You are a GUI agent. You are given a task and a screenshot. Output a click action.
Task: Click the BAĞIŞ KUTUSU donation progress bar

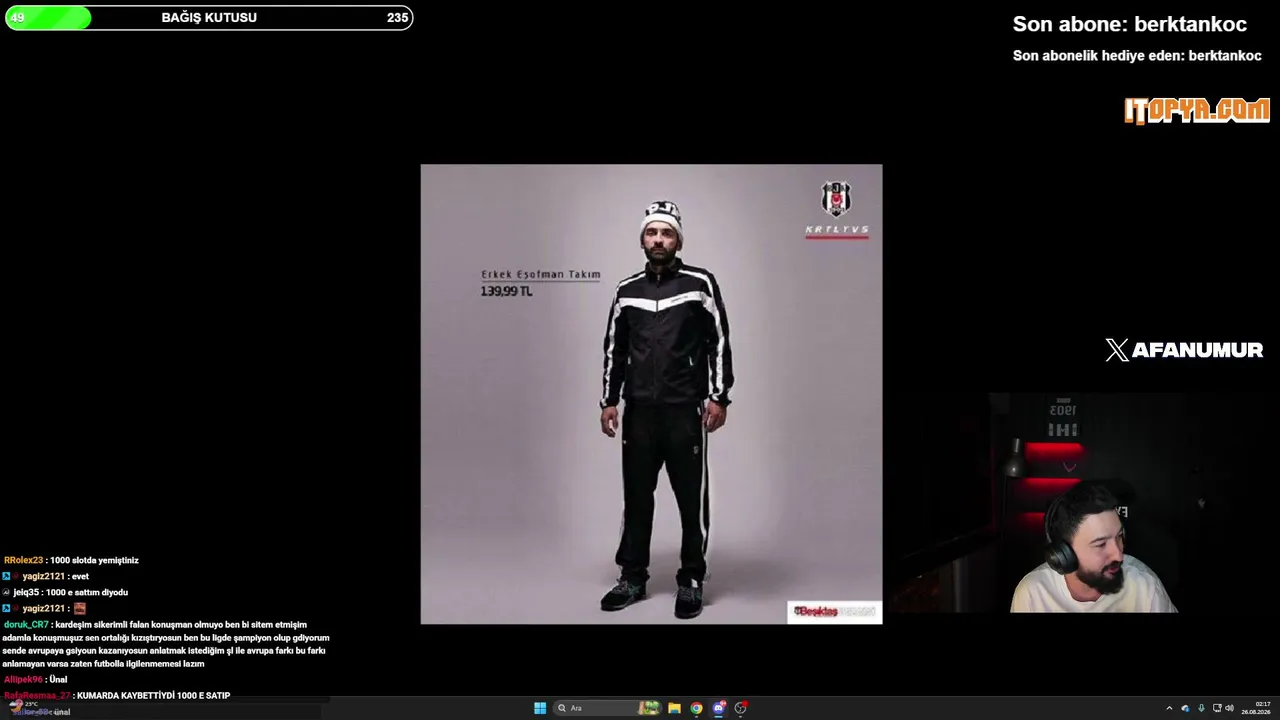click(209, 18)
